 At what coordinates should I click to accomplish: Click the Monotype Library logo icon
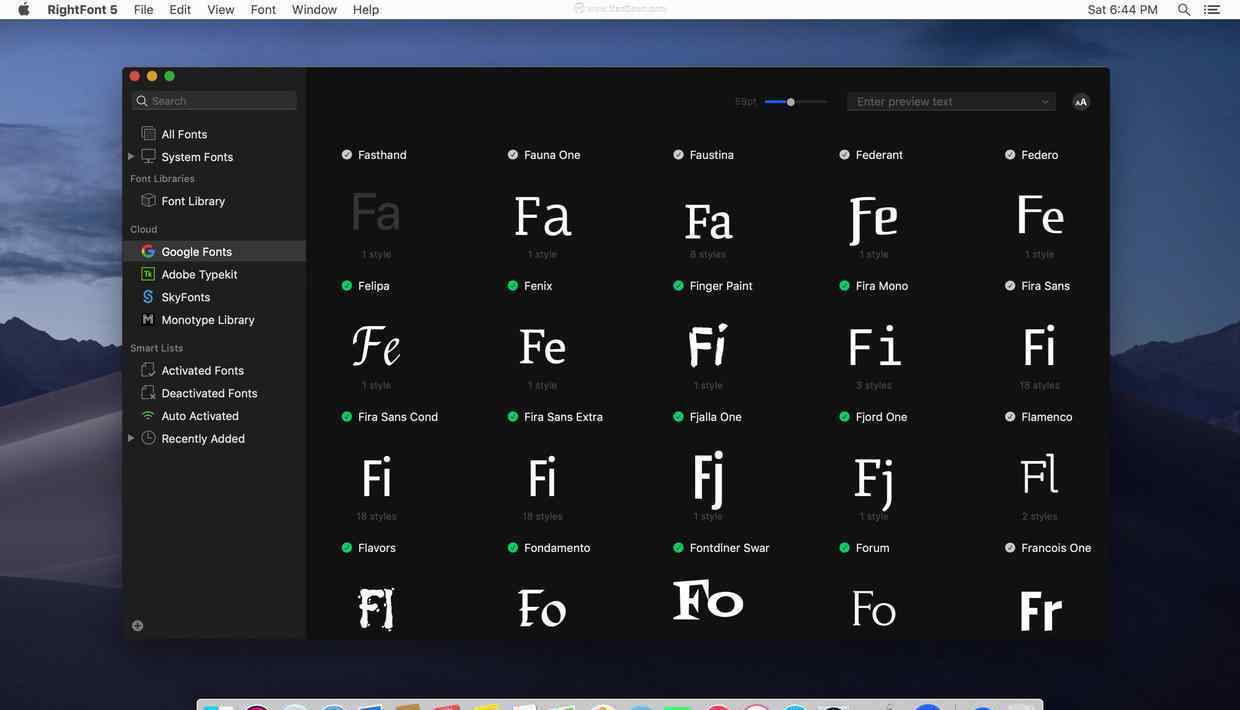coord(148,320)
